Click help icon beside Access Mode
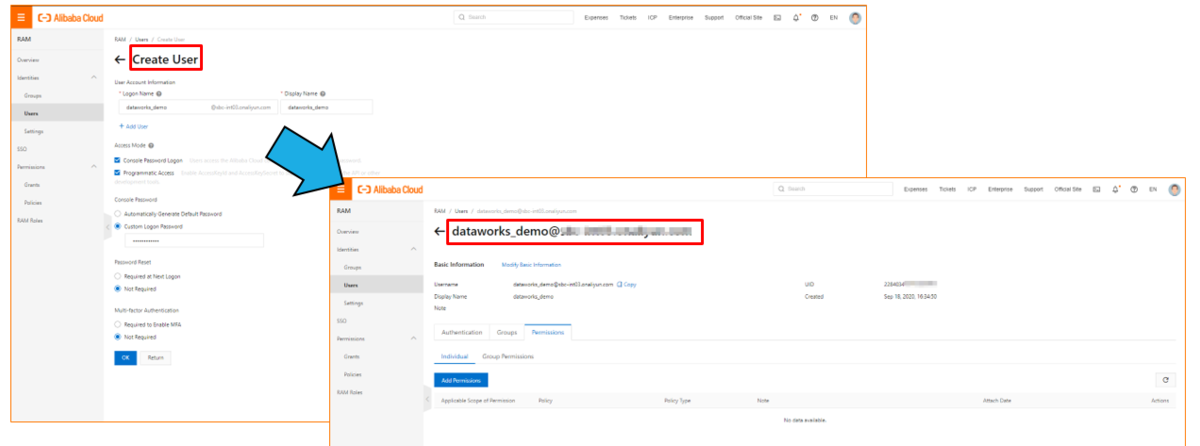 (x=151, y=145)
